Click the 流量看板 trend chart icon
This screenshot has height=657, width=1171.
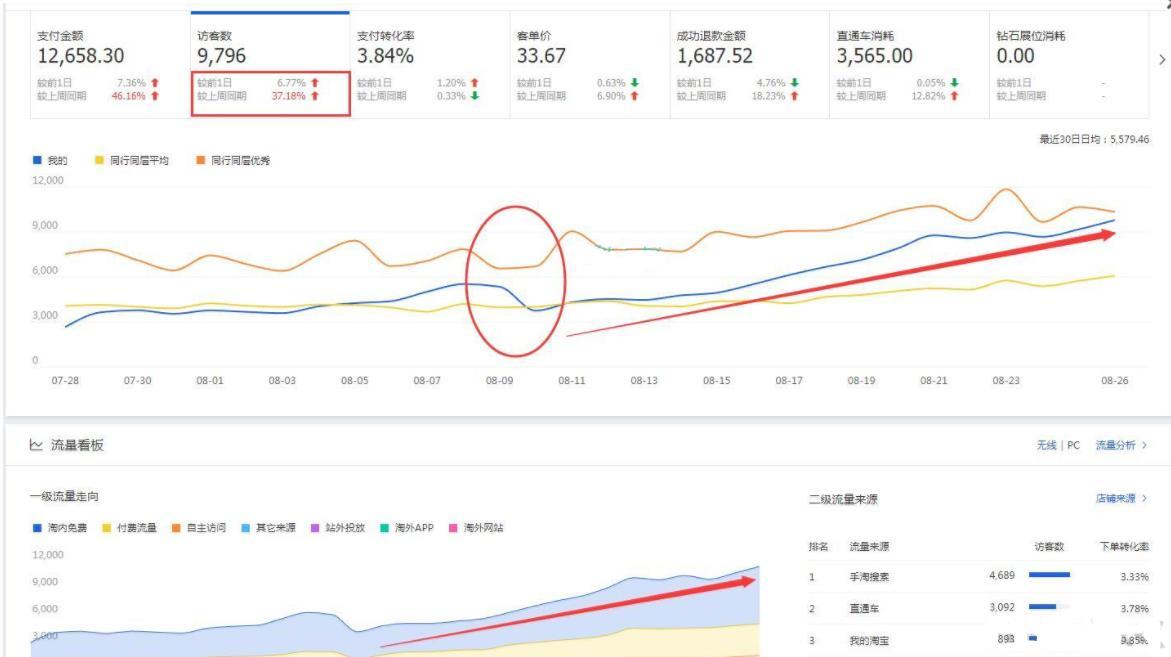pos(36,445)
